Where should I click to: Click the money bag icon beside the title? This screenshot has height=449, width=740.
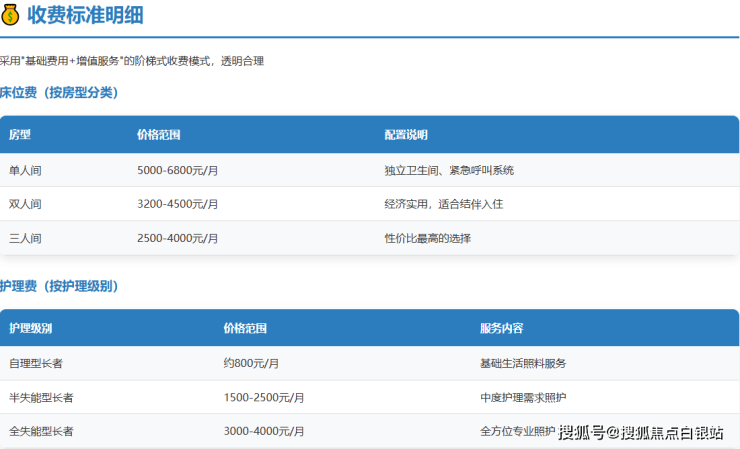[x=10, y=16]
